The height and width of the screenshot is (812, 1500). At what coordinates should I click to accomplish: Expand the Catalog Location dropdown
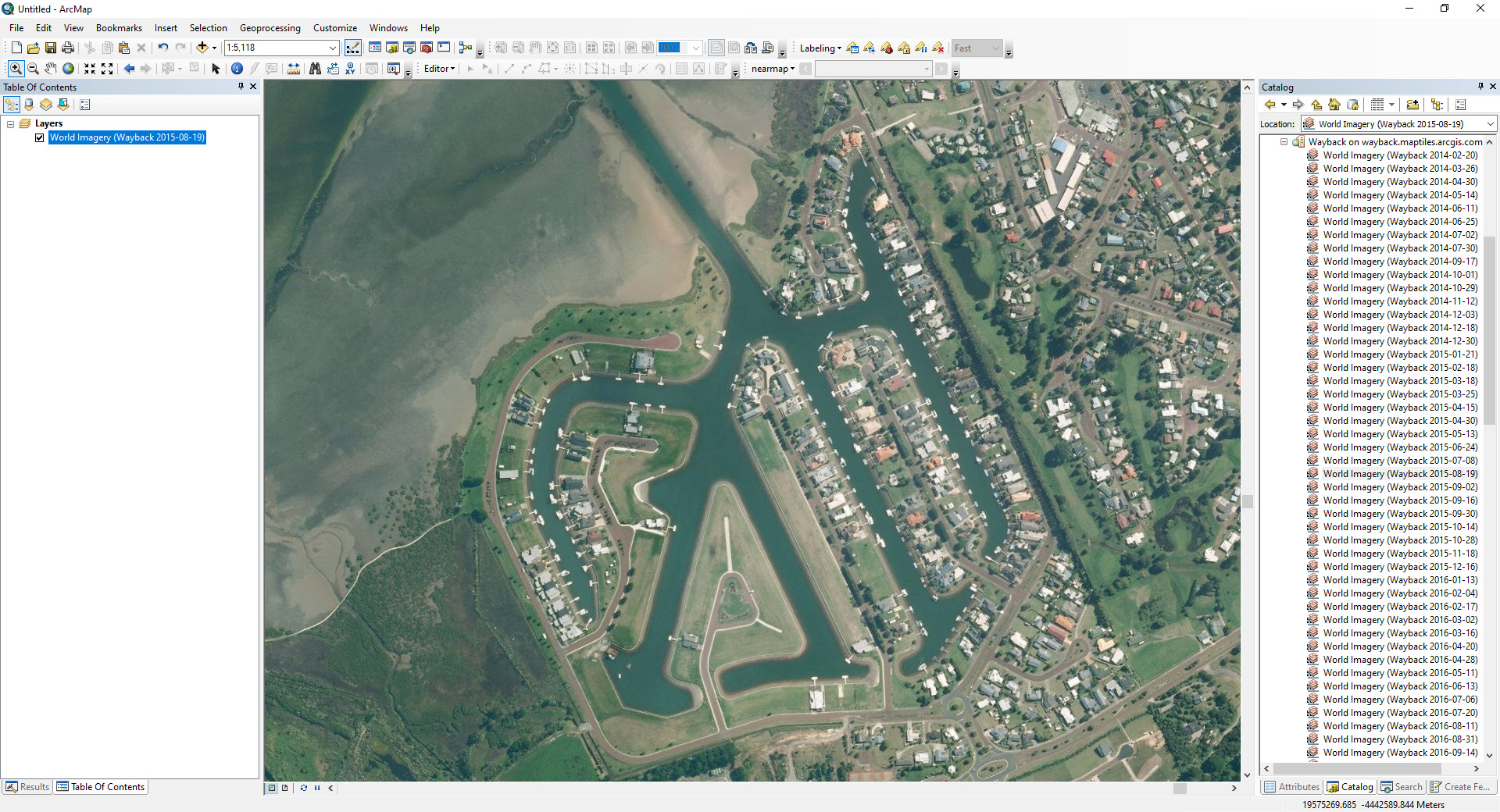(x=1490, y=124)
